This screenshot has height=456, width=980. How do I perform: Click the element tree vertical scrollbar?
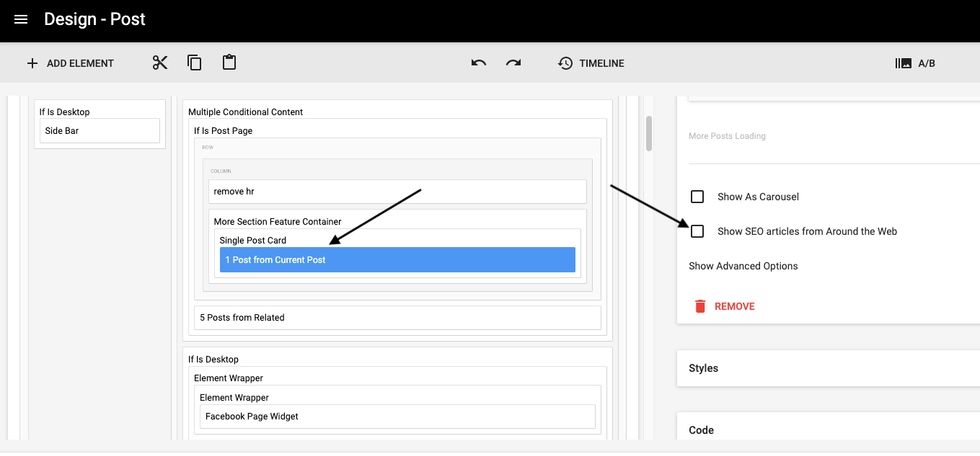pyautogui.click(x=649, y=133)
